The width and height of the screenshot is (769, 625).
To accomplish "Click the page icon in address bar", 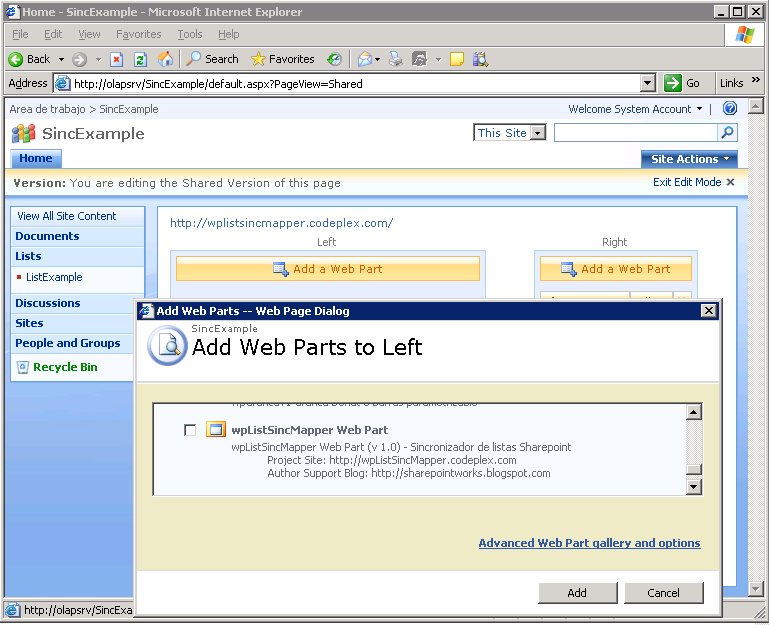I will click(x=62, y=83).
